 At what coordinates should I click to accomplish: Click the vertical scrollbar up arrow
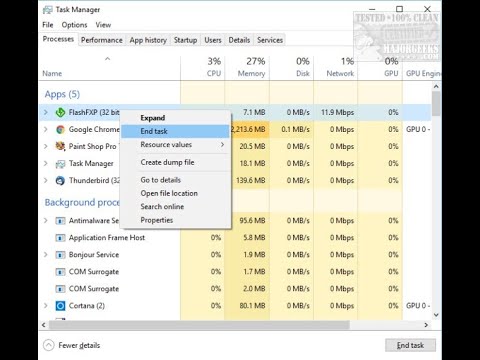tap(436, 87)
